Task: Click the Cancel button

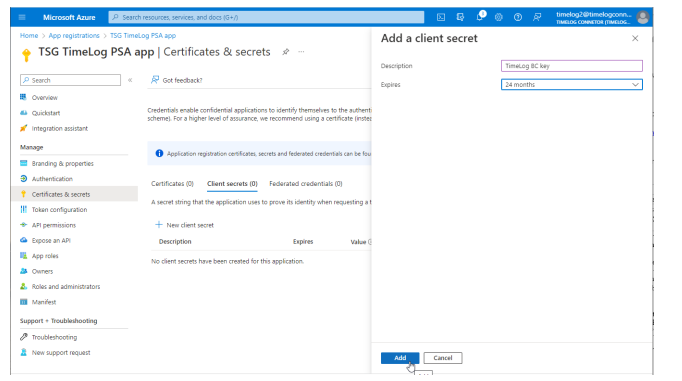Action: coord(443,358)
